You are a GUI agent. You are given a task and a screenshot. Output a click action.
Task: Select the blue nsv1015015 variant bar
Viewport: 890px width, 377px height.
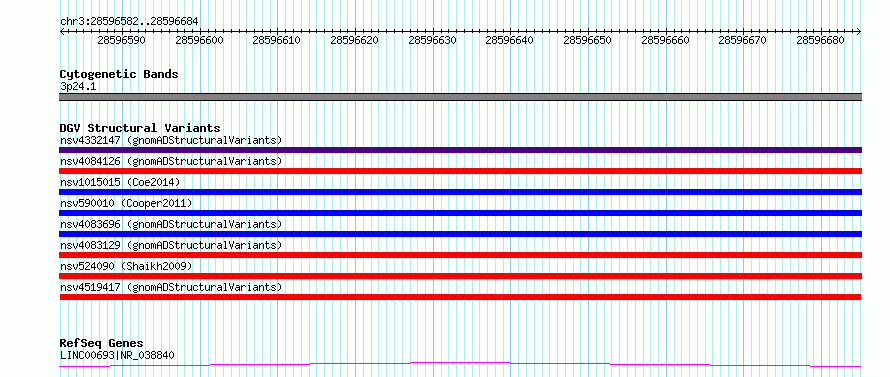coord(460,192)
